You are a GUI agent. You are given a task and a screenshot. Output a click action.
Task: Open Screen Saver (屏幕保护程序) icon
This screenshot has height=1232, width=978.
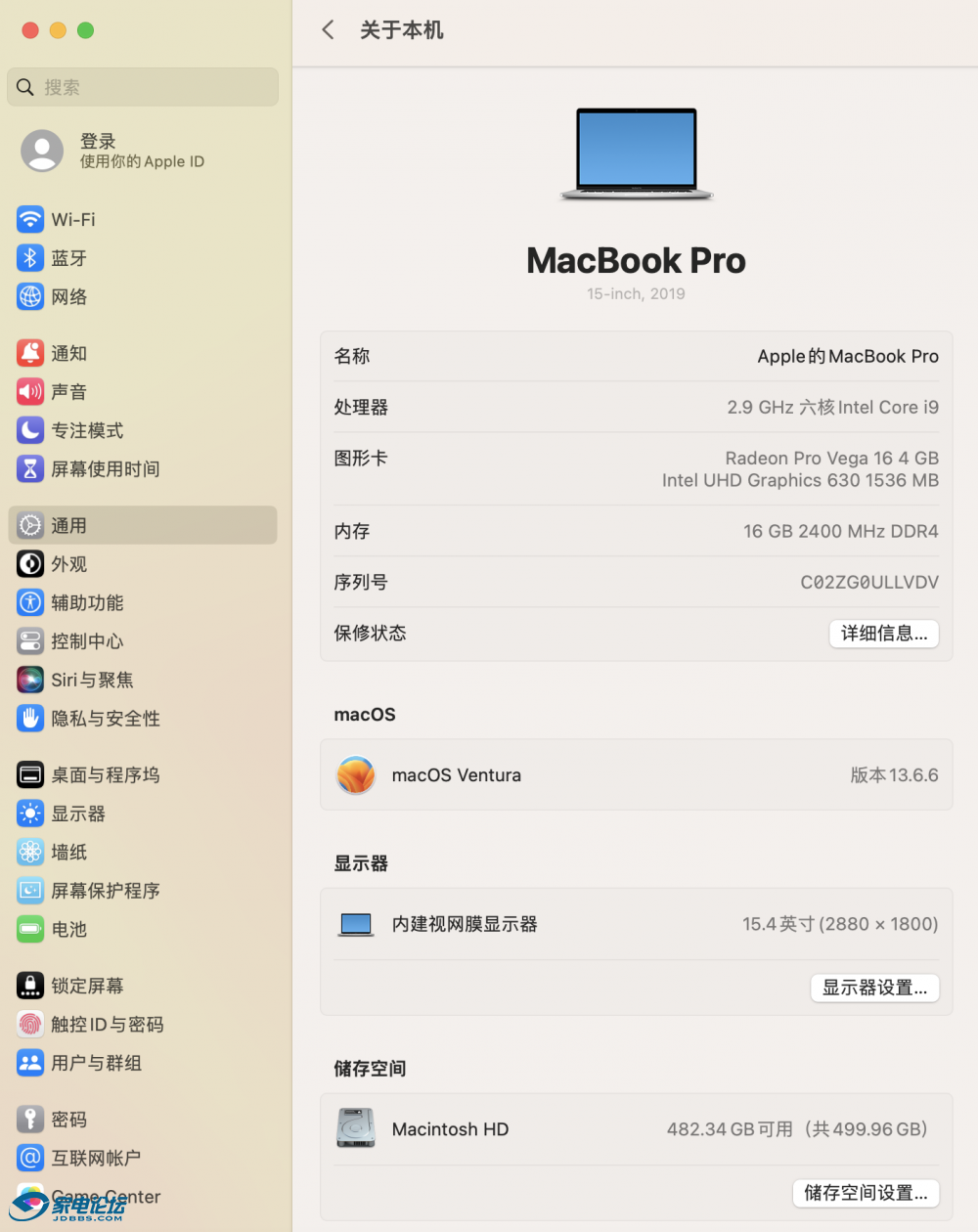click(x=30, y=891)
